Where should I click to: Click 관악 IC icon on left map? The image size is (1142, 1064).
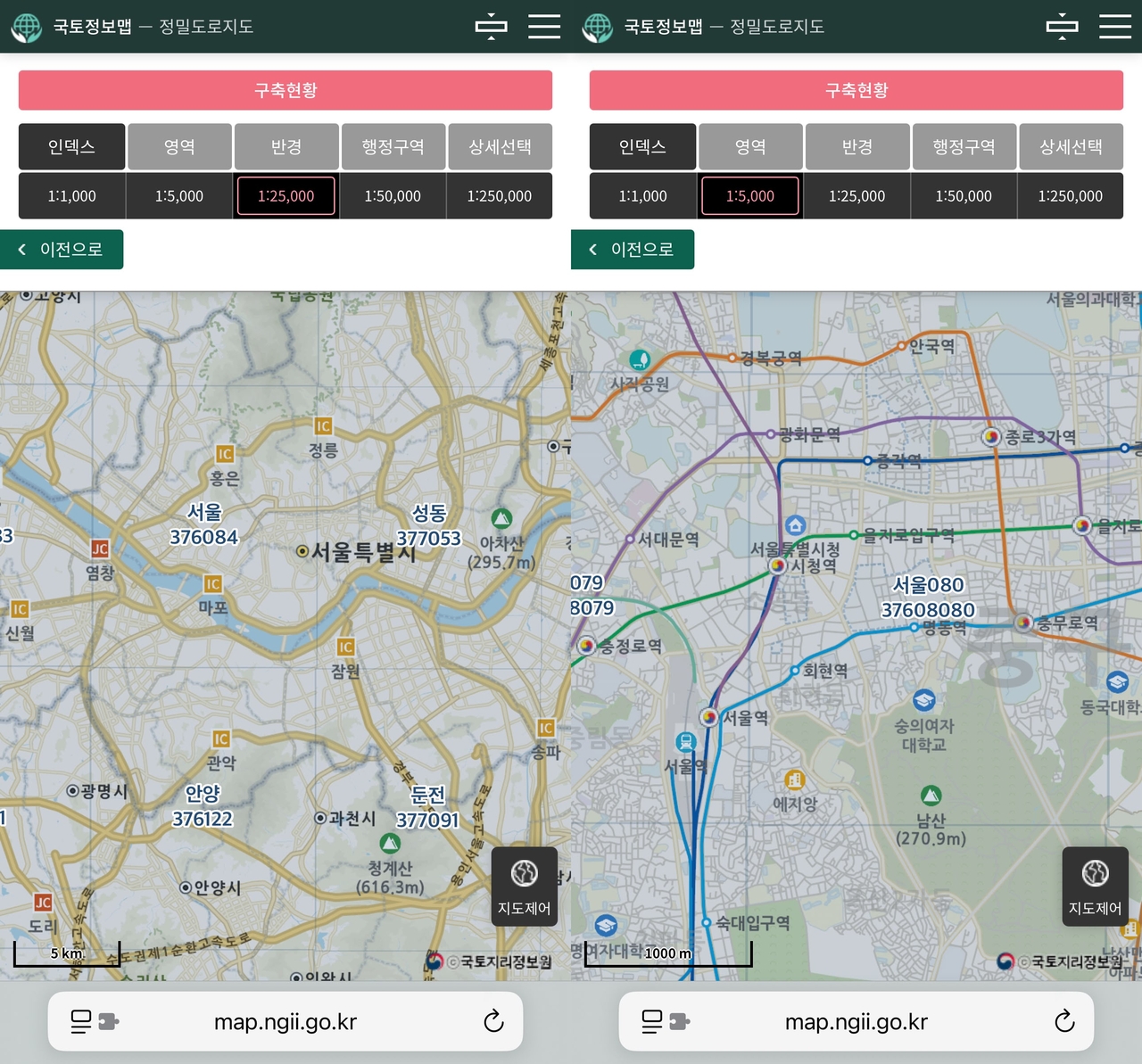point(221,738)
